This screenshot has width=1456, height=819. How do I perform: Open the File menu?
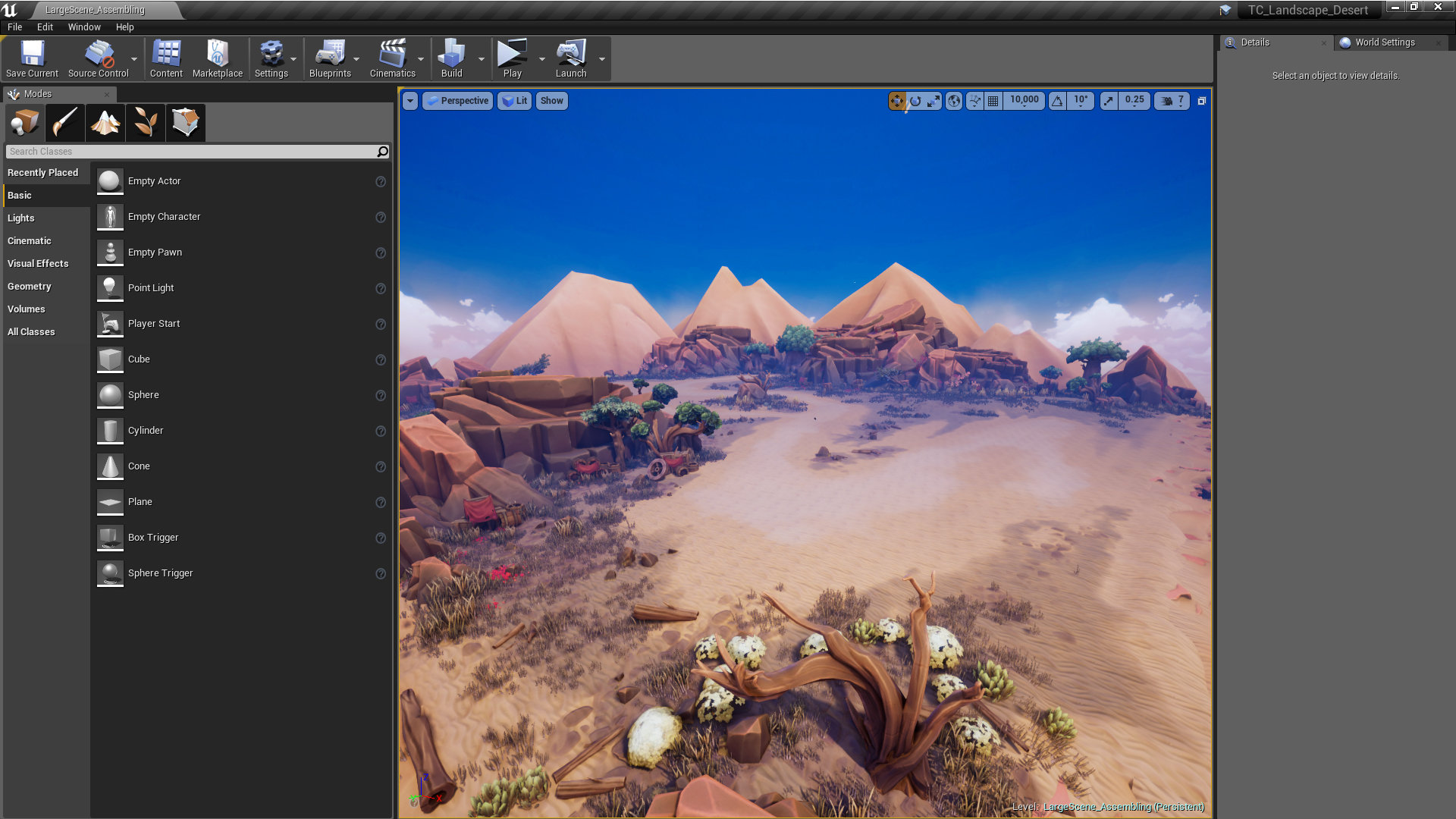click(14, 27)
